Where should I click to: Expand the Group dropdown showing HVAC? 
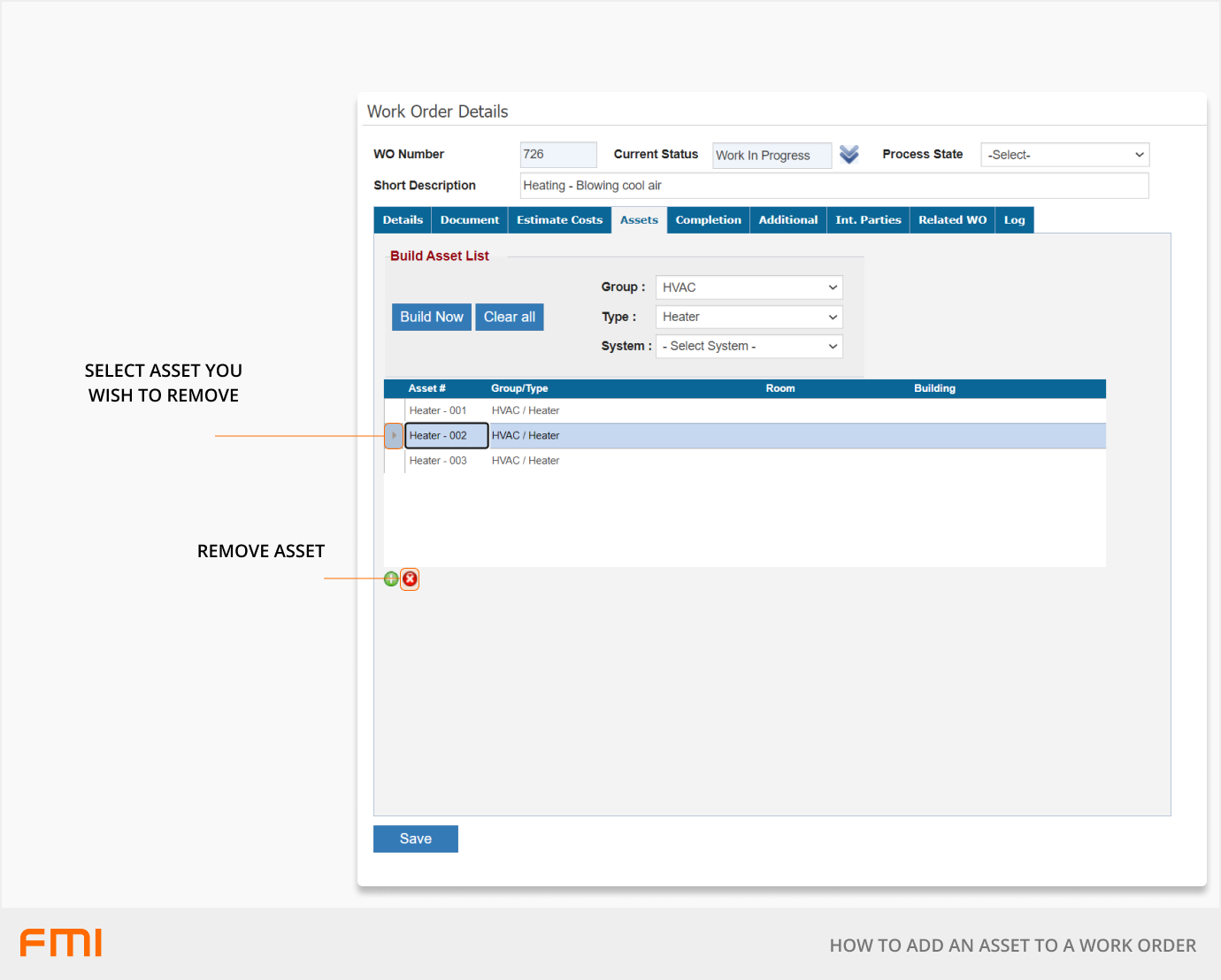point(749,287)
